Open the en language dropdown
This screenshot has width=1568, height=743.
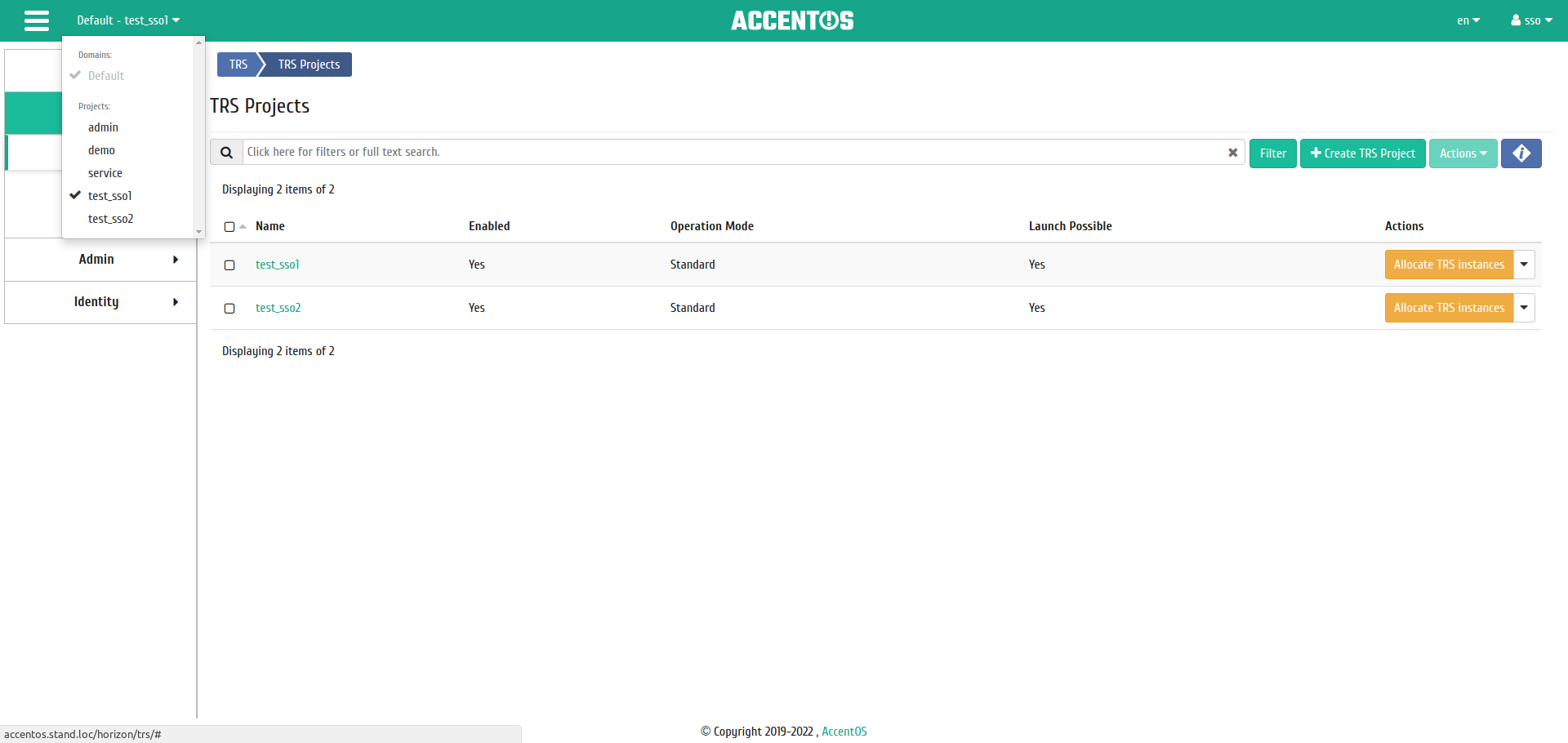click(1468, 20)
